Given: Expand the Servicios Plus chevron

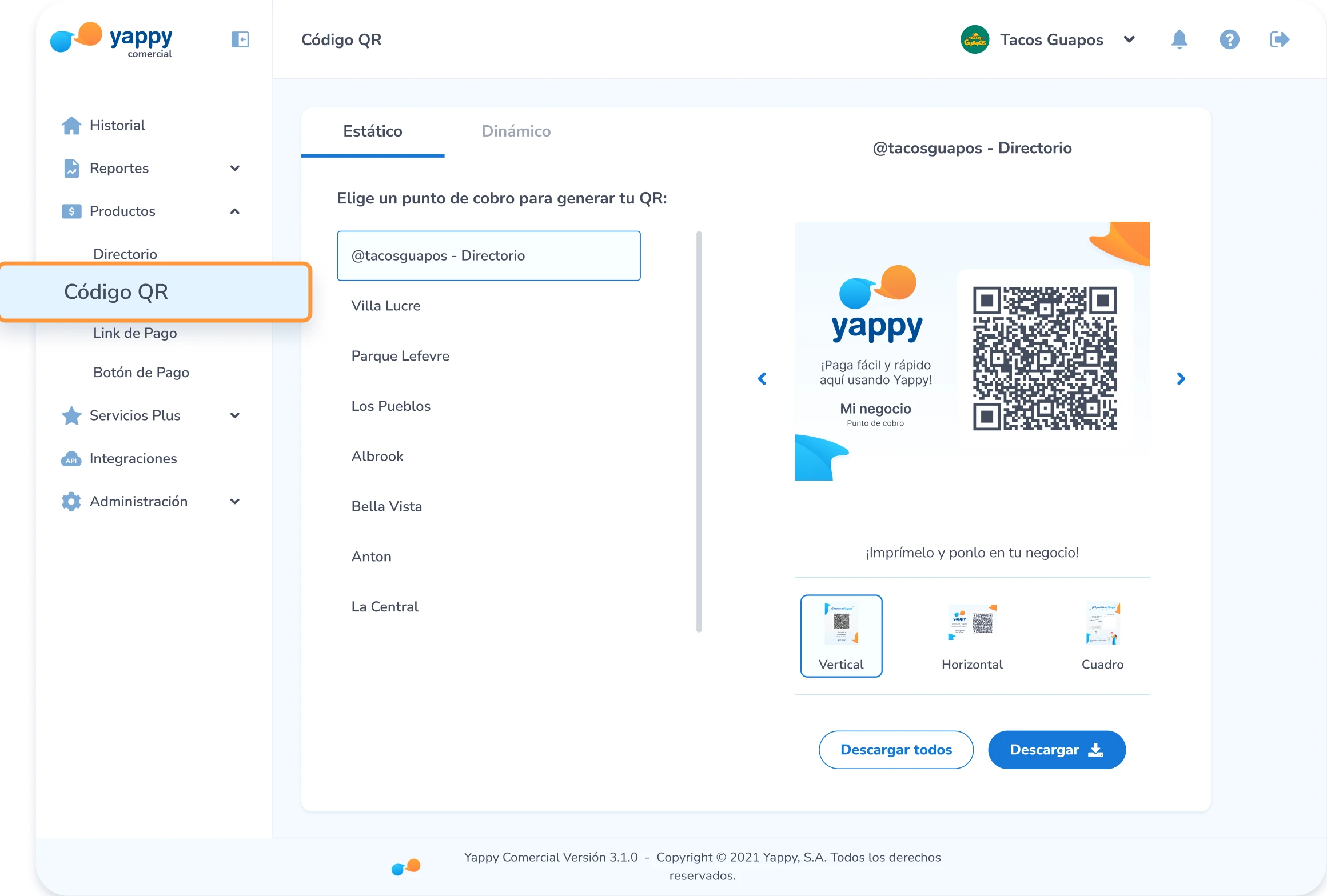Looking at the screenshot, I should click(234, 415).
